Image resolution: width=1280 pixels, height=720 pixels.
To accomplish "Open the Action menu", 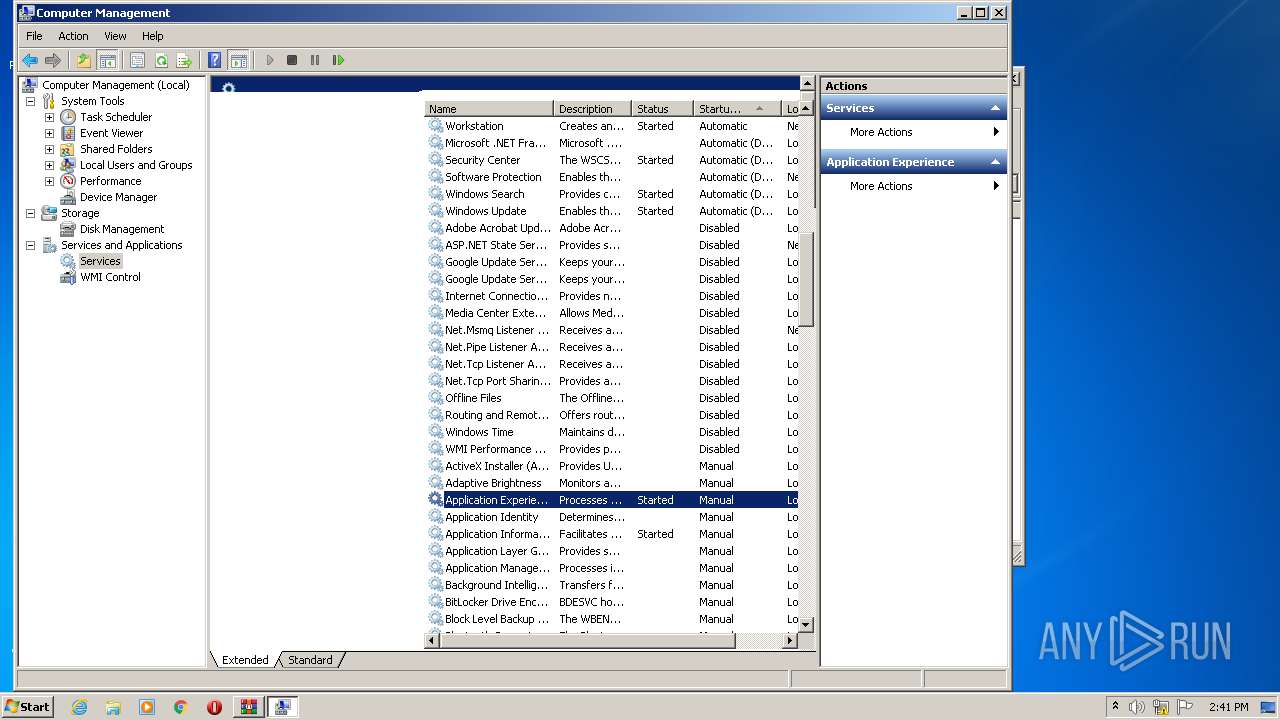I will [73, 36].
